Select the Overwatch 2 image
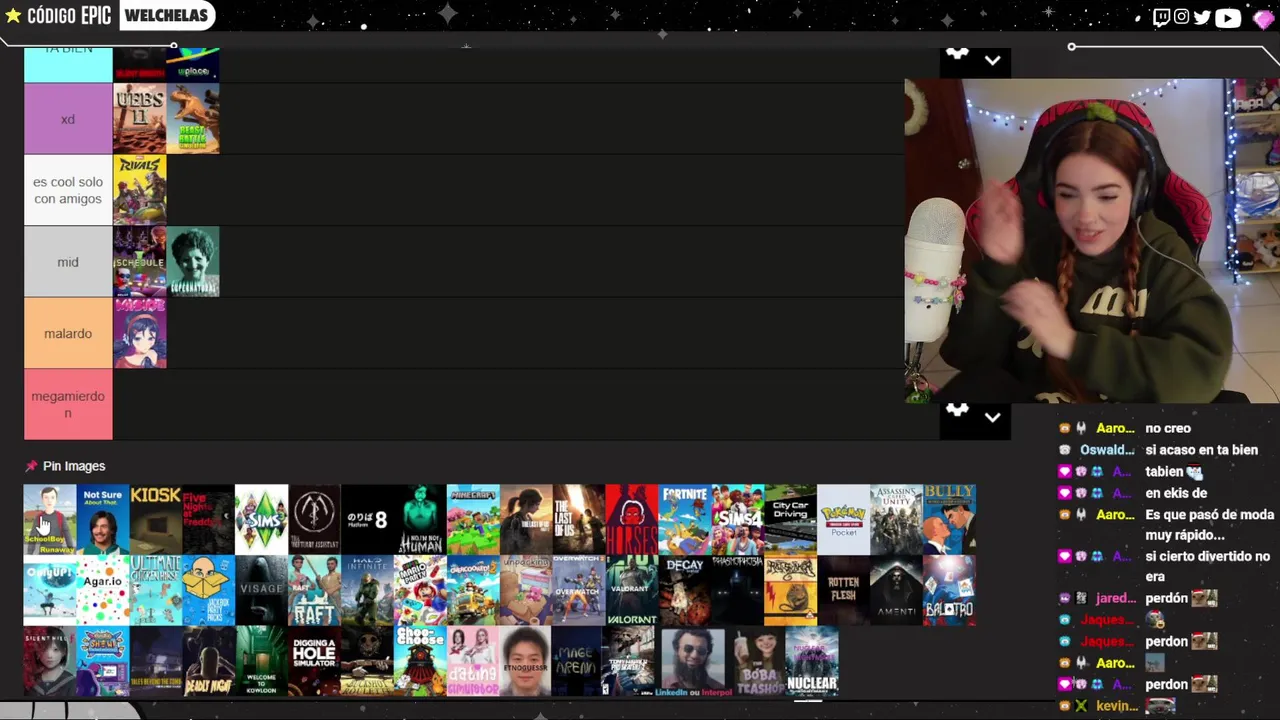Screen dimensions: 1280x720 [579, 590]
